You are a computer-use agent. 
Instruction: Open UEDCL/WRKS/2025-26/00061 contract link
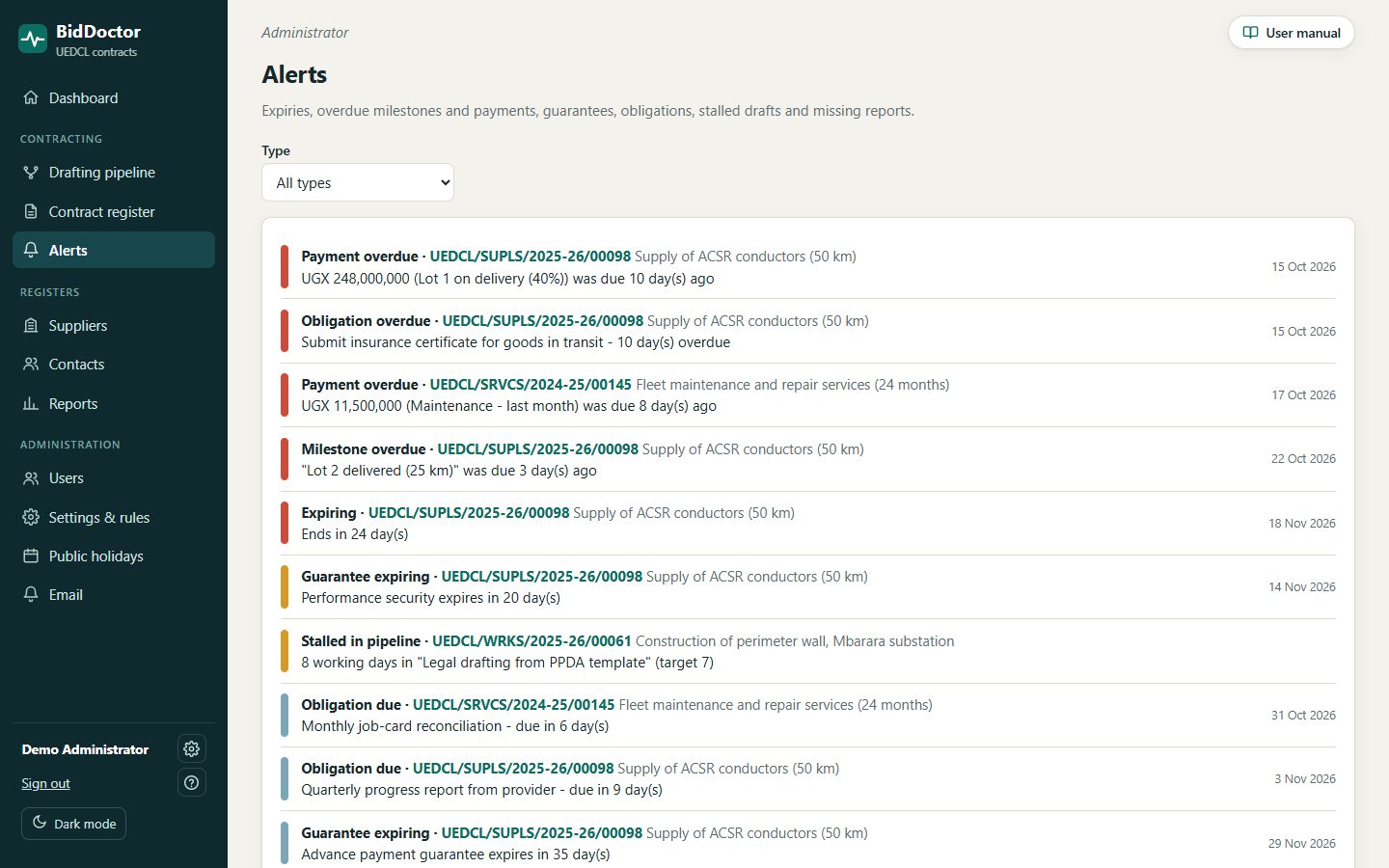point(531,640)
